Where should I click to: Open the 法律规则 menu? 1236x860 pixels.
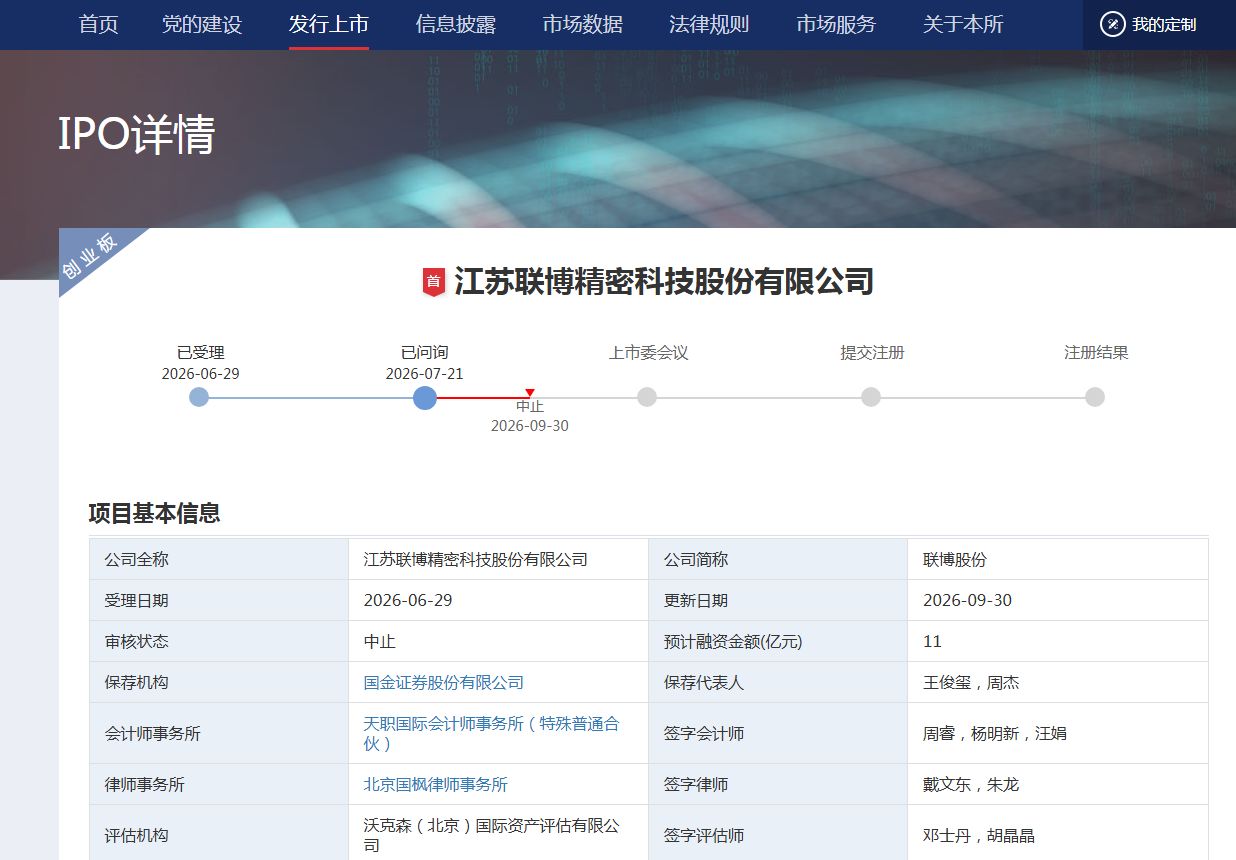709,24
